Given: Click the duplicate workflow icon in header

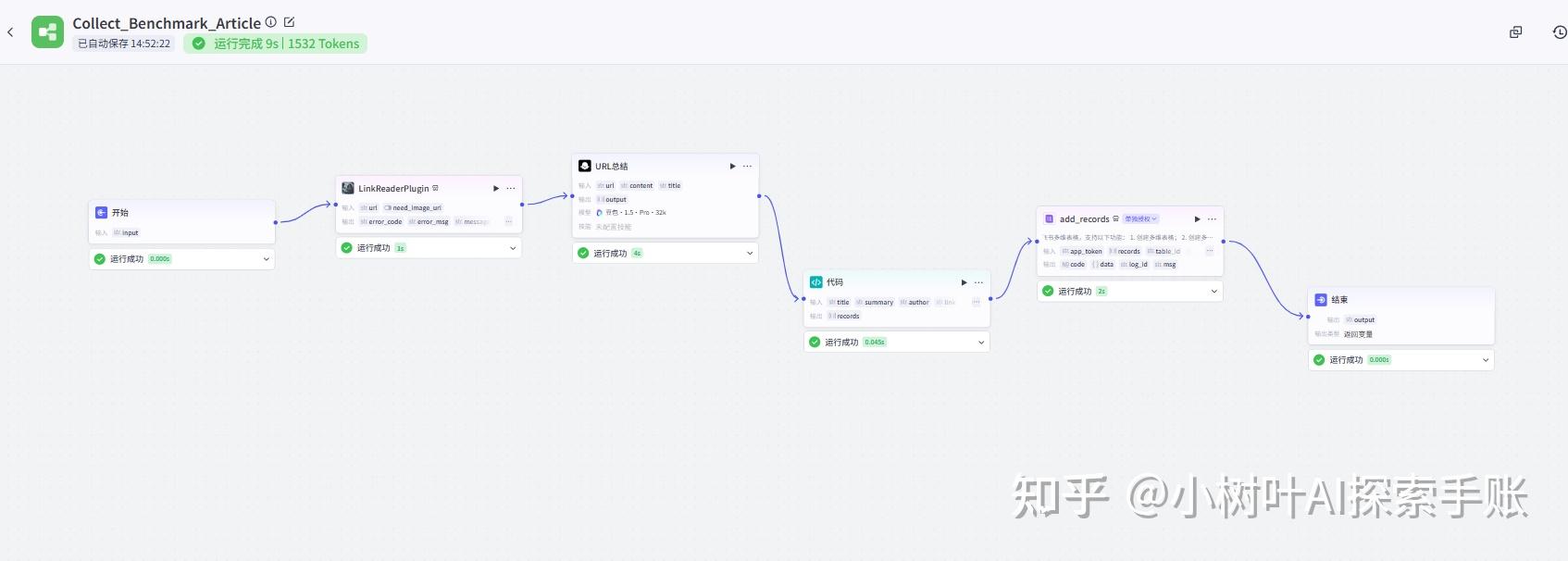Looking at the screenshot, I should click(x=1515, y=32).
